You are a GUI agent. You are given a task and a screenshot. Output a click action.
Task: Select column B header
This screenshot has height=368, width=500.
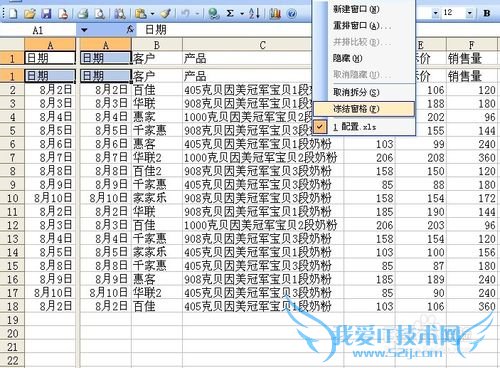pos(157,45)
